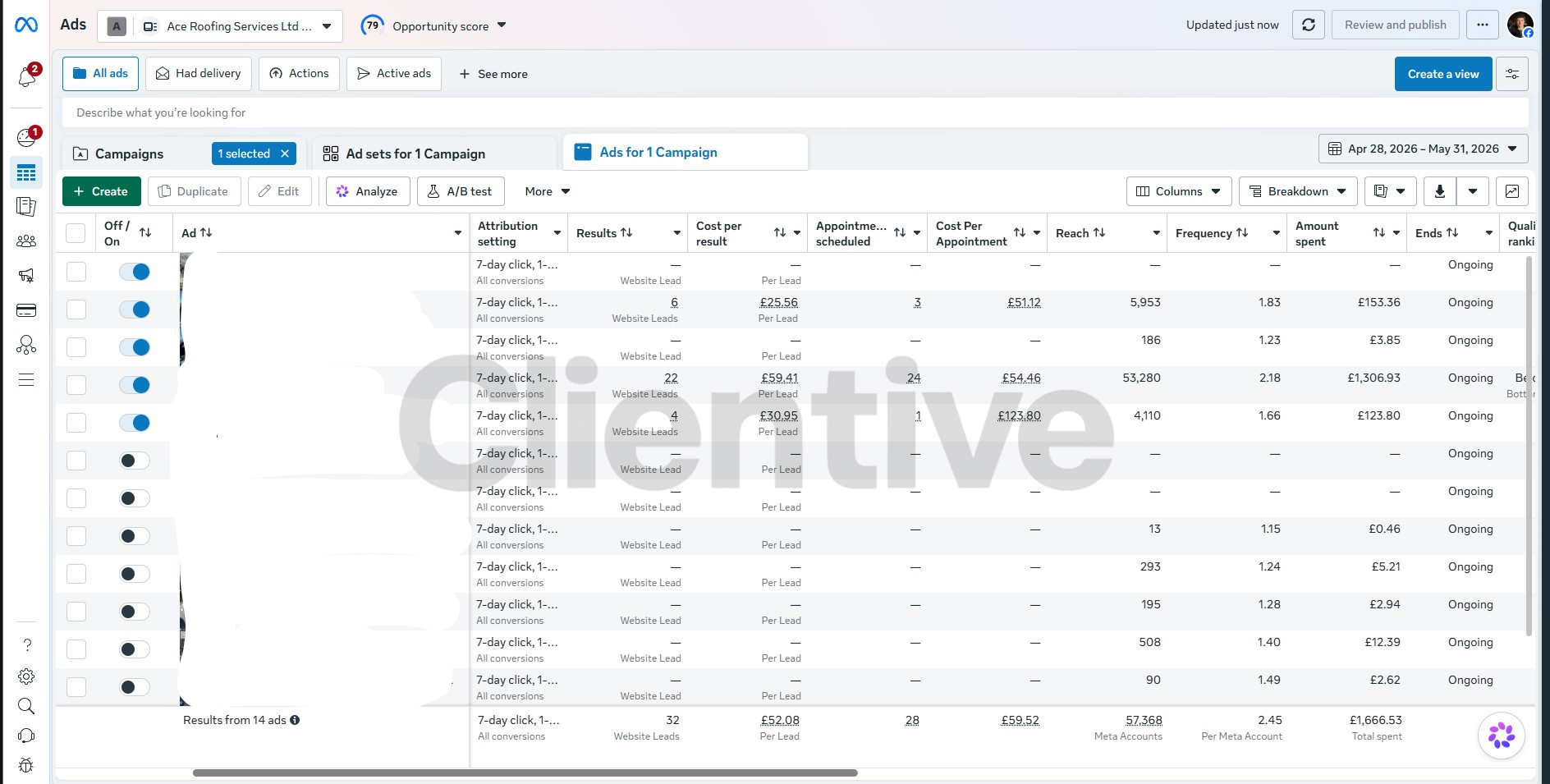Select the All ads view
This screenshot has height=784, width=1550.
[101, 74]
